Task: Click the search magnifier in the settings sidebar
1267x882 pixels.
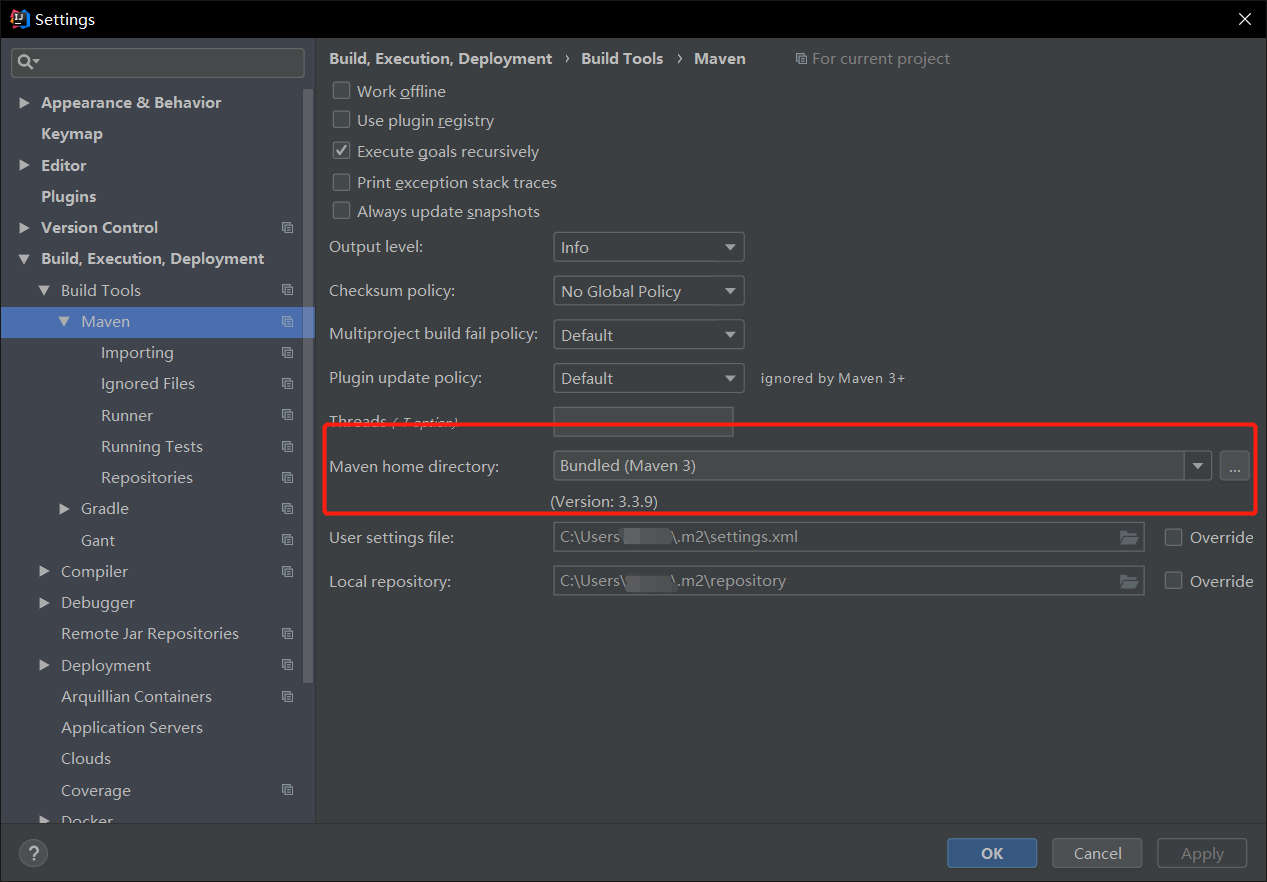Action: 27,62
